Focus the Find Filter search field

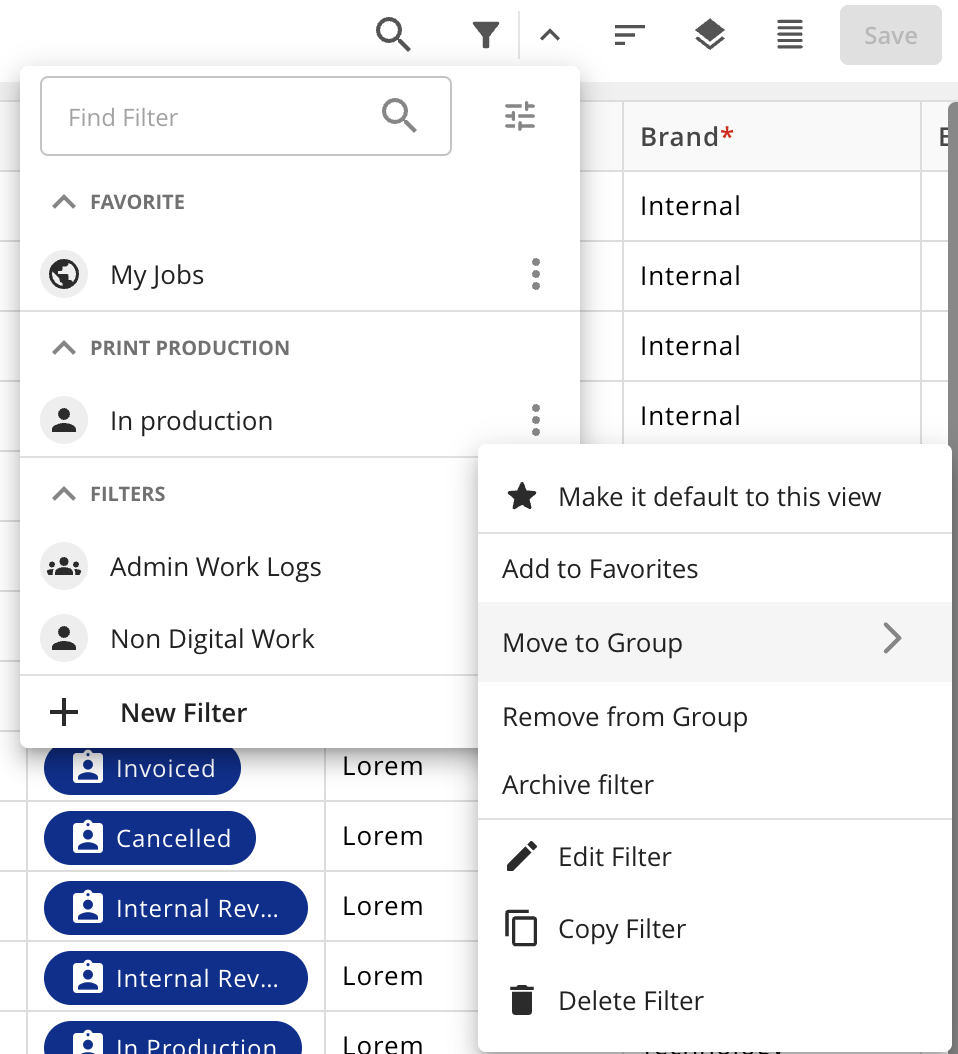[245, 116]
